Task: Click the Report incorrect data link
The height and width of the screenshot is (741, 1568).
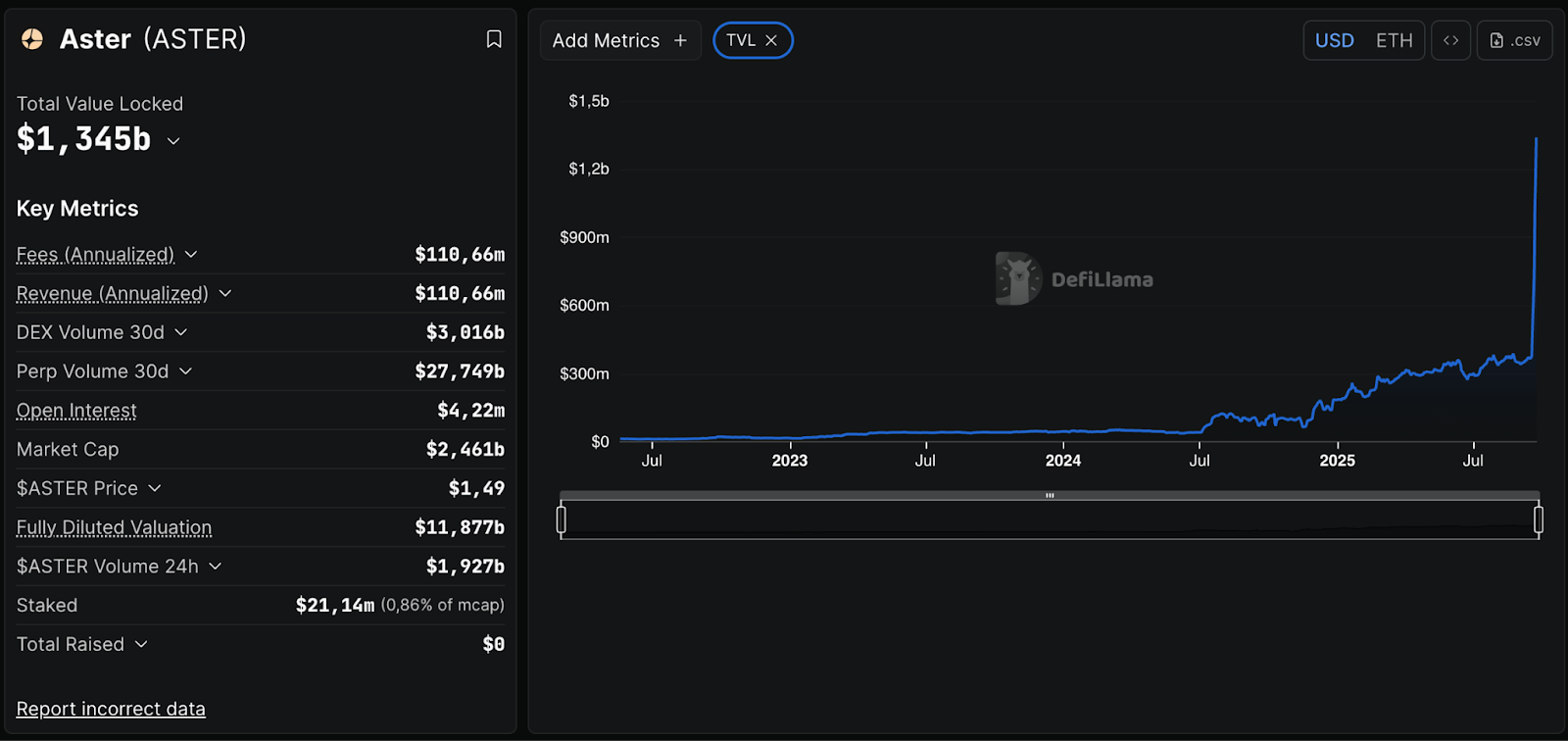Action: 111,709
